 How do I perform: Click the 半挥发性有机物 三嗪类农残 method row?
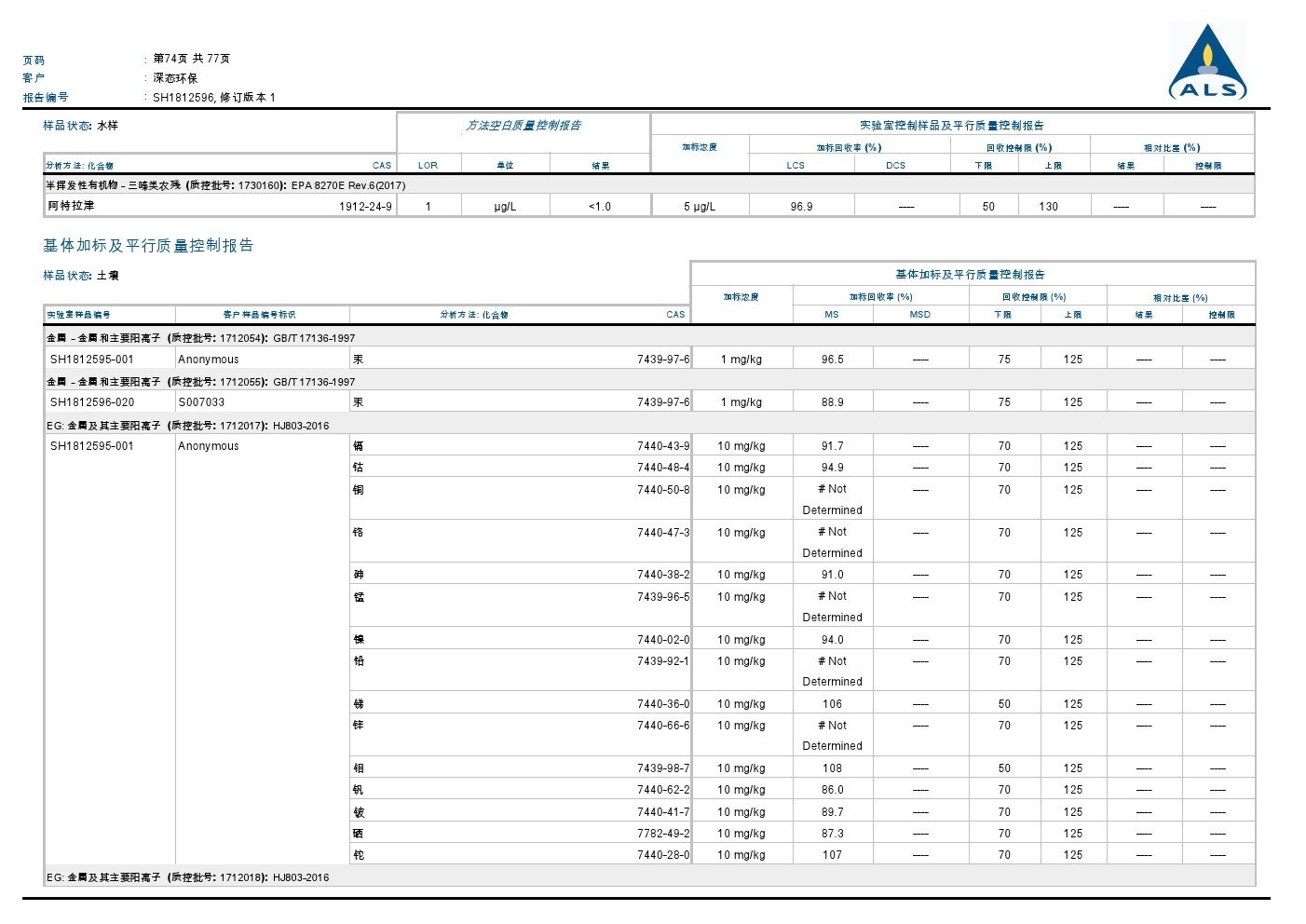click(x=225, y=185)
